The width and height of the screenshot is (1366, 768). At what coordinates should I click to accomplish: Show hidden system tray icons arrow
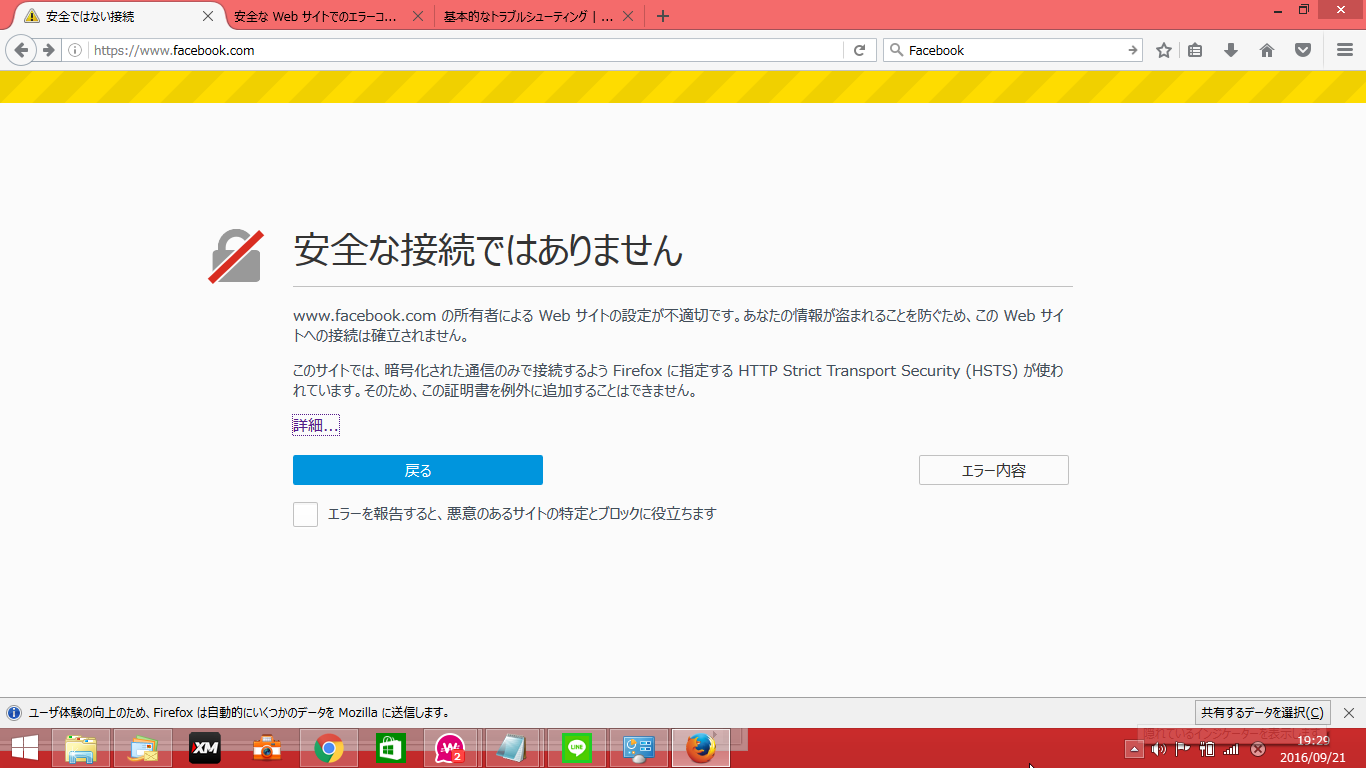[1134, 749]
